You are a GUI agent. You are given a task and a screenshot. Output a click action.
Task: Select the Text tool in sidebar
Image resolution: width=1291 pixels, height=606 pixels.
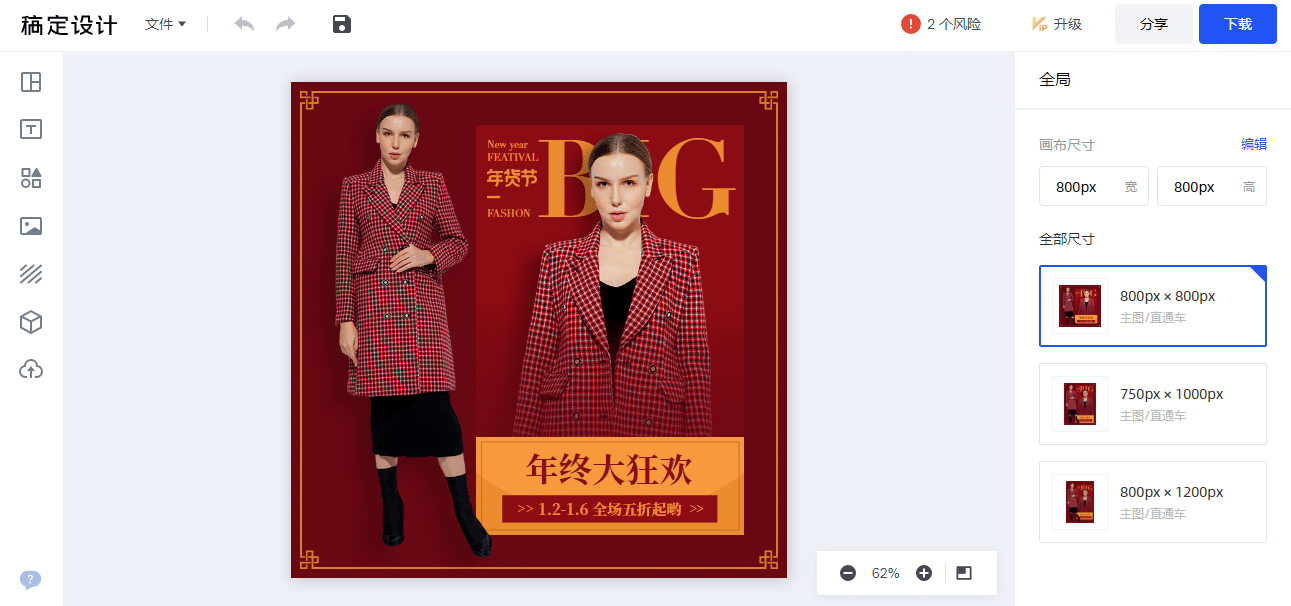click(31, 130)
